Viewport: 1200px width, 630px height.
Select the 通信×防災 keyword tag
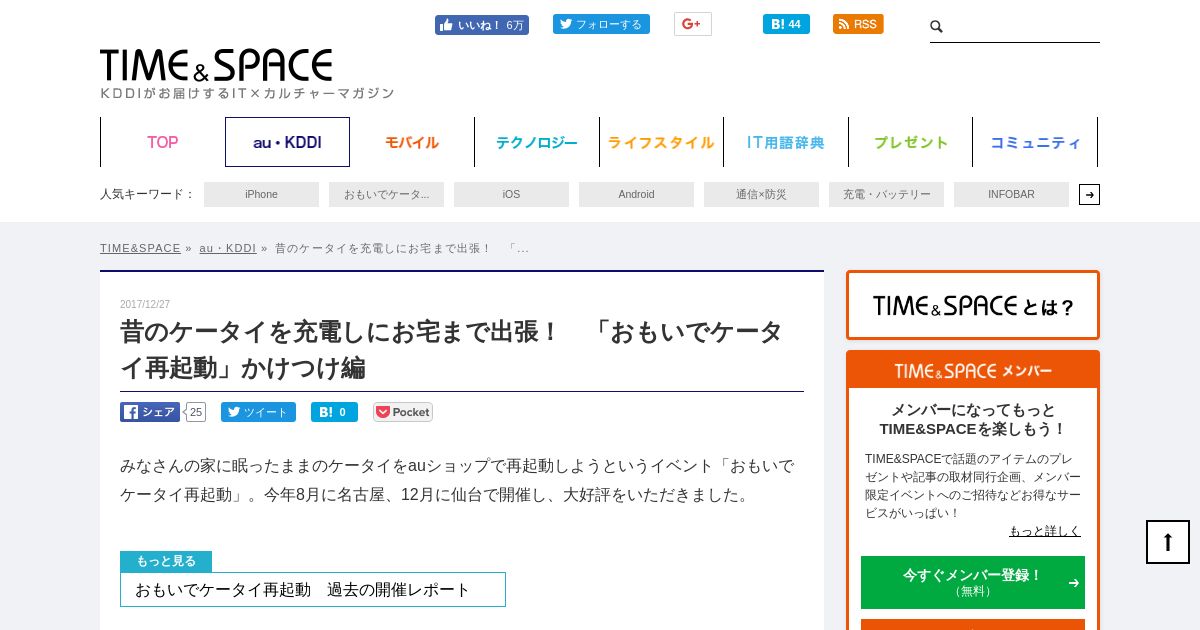point(761,194)
